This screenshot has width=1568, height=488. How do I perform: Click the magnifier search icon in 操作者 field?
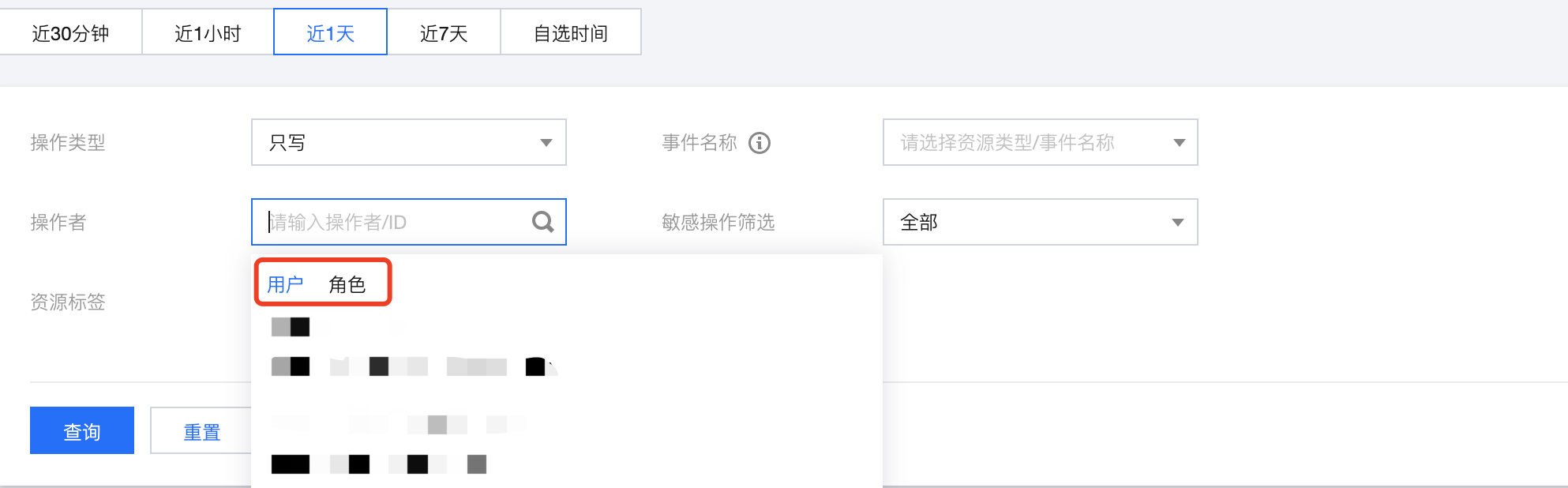tap(542, 222)
